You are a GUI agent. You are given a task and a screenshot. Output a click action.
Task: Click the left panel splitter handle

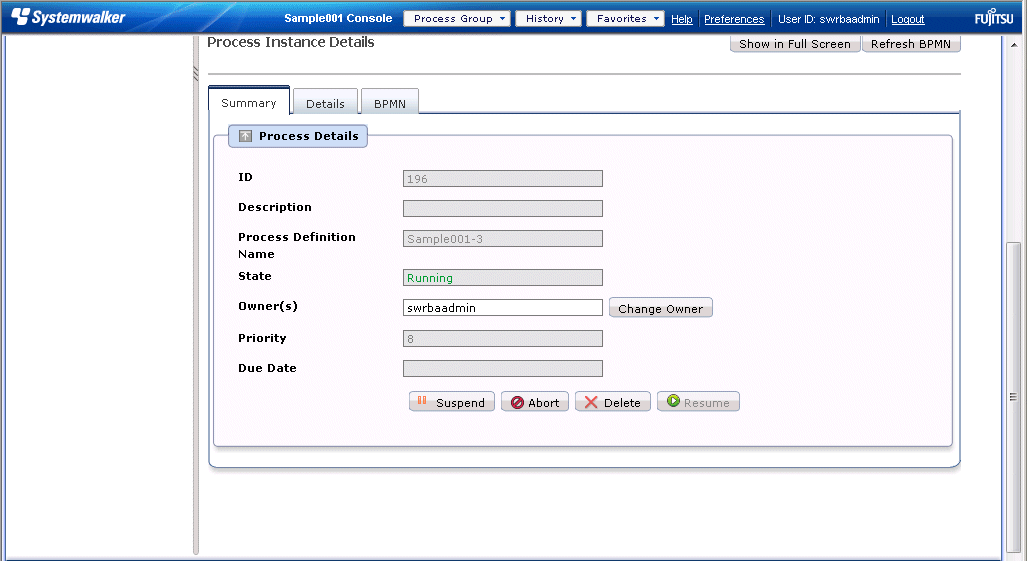coord(196,73)
